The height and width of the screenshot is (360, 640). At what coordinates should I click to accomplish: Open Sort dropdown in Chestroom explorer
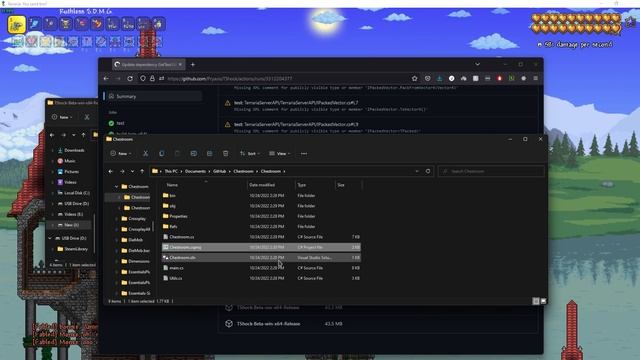(x=250, y=153)
